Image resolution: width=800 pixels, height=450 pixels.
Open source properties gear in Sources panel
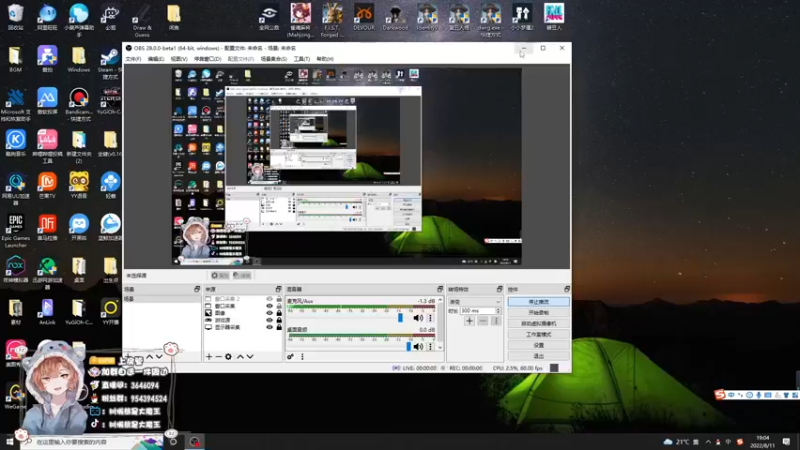click(x=229, y=357)
